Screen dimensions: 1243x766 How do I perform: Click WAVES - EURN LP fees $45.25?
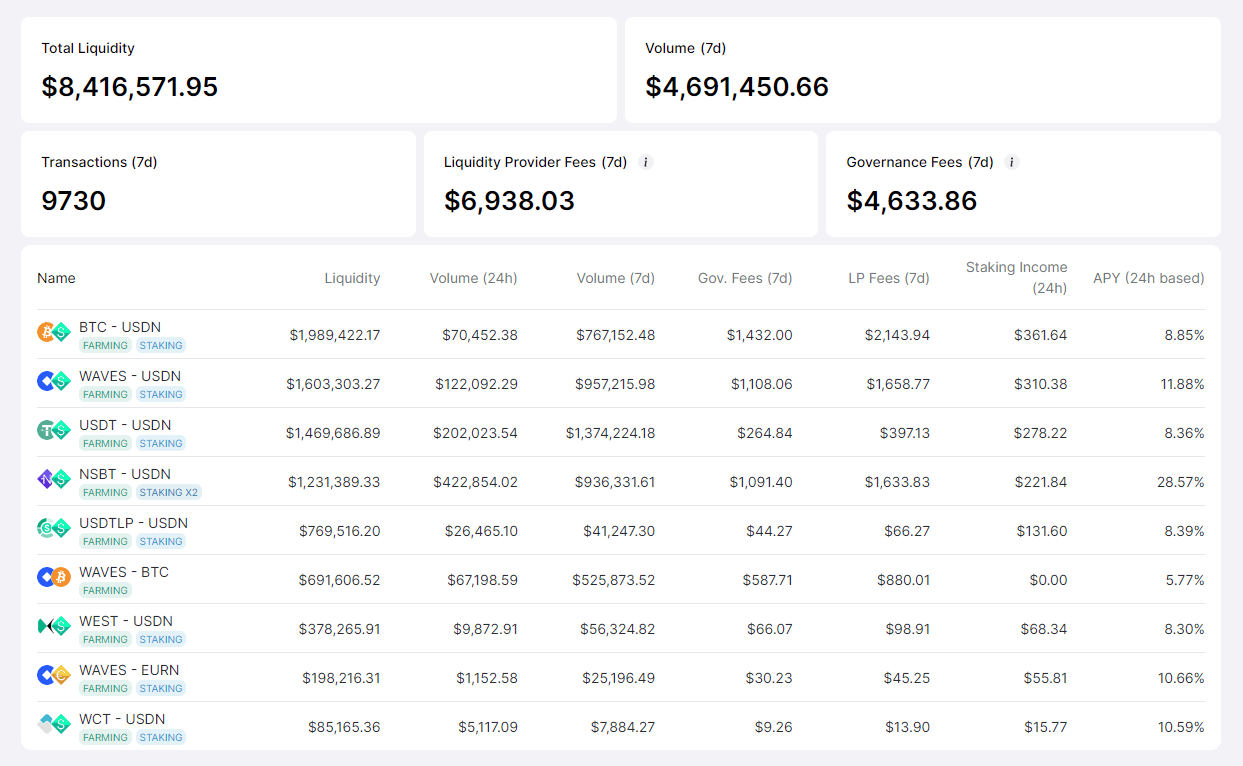(907, 678)
